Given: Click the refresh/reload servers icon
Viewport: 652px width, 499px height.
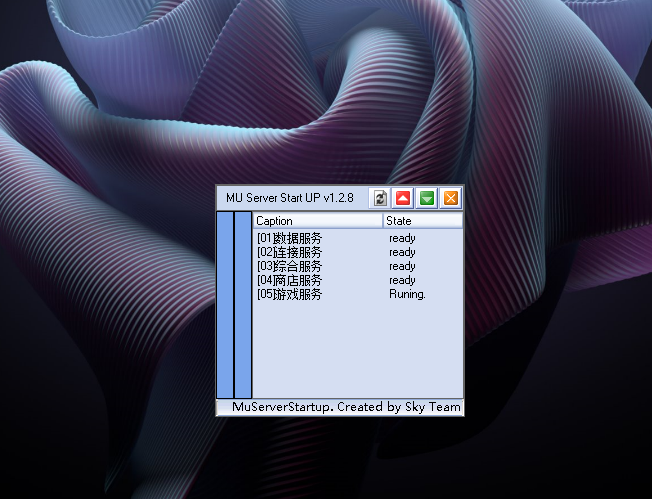Looking at the screenshot, I should coord(380,198).
